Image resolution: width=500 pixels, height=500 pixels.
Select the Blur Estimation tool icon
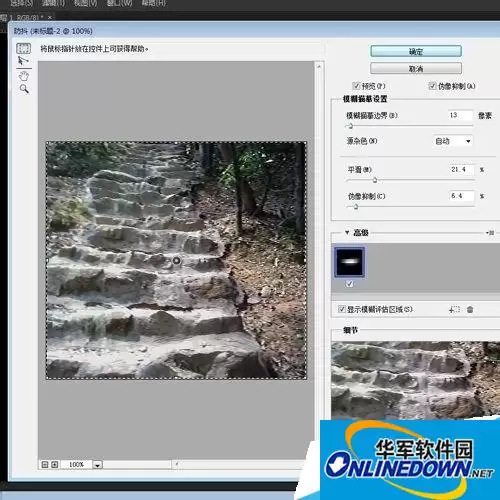tap(23, 48)
